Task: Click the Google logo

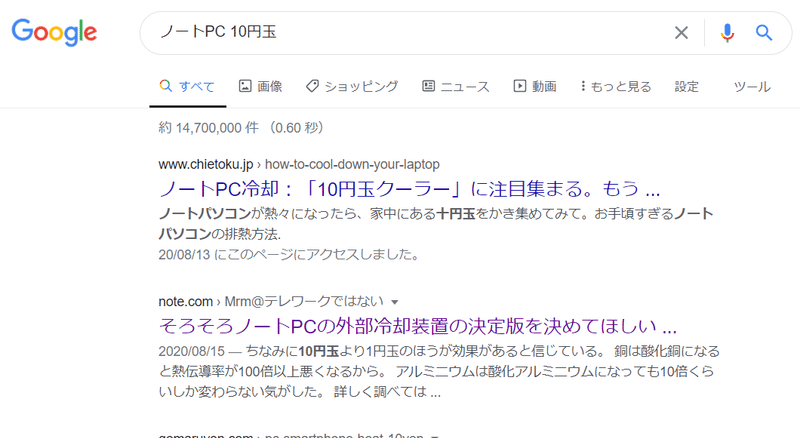Action: coord(54,32)
